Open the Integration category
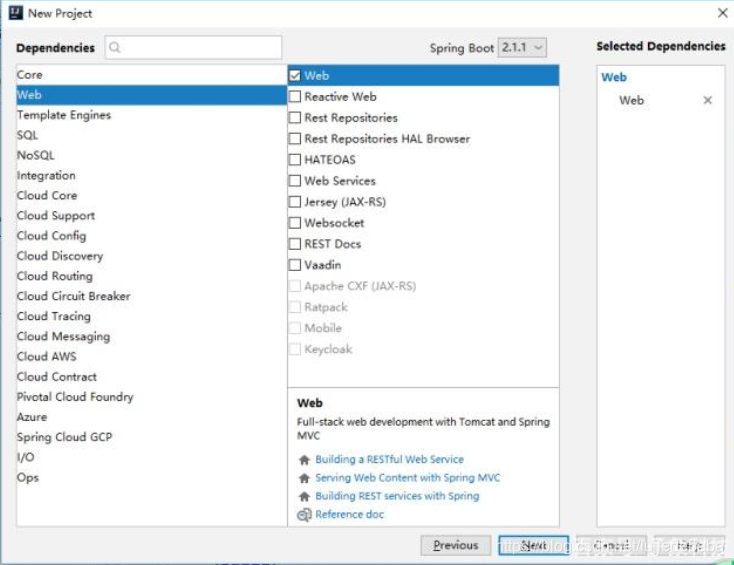Image resolution: width=734 pixels, height=565 pixels. [152, 176]
